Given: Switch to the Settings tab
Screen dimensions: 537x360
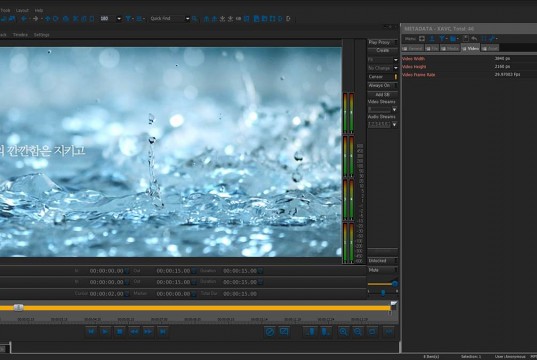Looking at the screenshot, I should click(x=41, y=35).
